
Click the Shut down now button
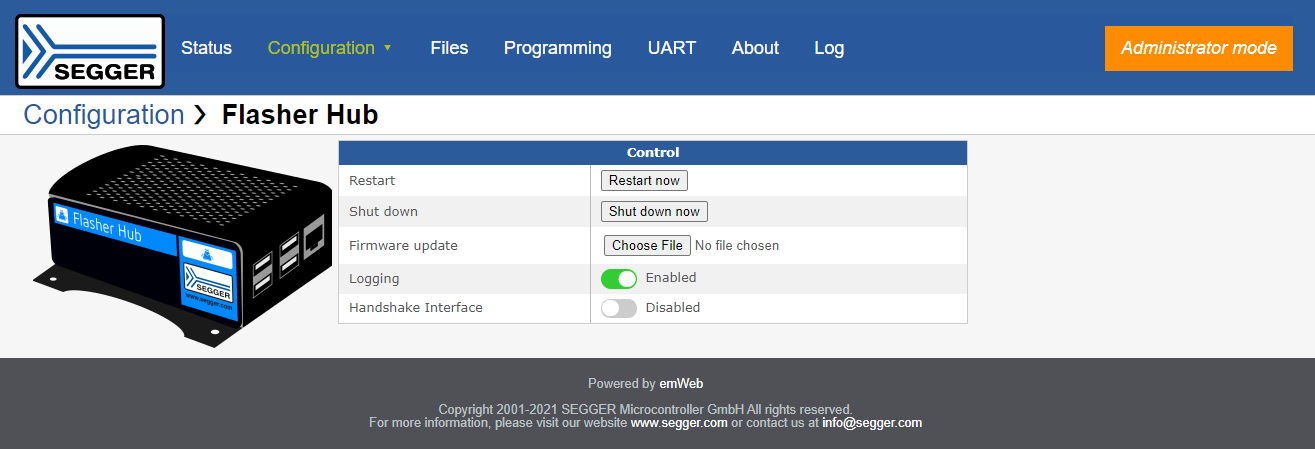pos(654,212)
